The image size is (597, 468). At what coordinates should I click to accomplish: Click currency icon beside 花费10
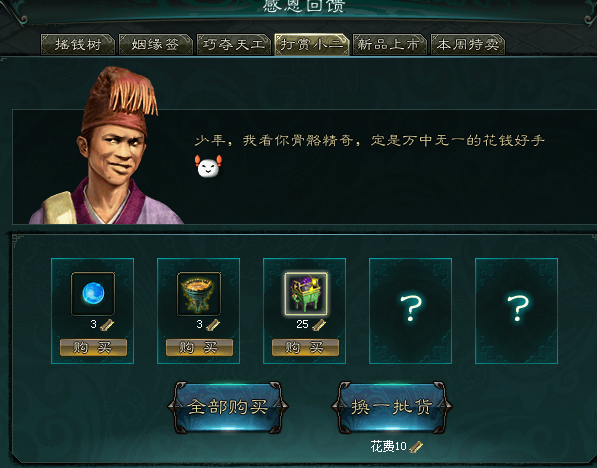pos(416,447)
